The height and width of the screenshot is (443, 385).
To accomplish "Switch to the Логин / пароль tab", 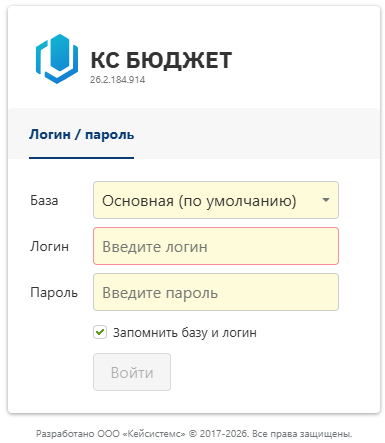I will (81, 135).
